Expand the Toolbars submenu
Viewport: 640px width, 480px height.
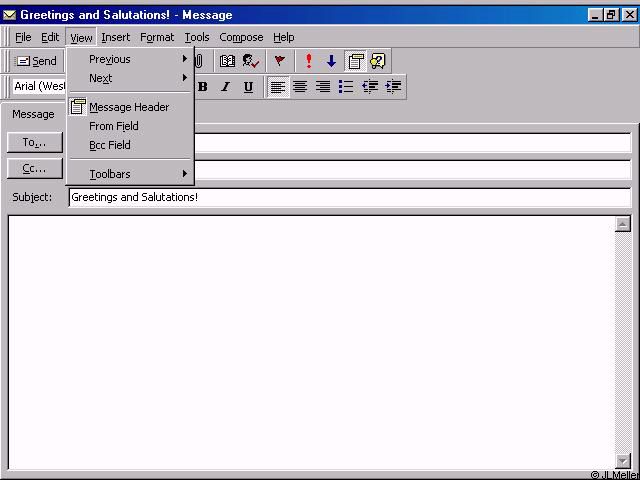coord(130,174)
